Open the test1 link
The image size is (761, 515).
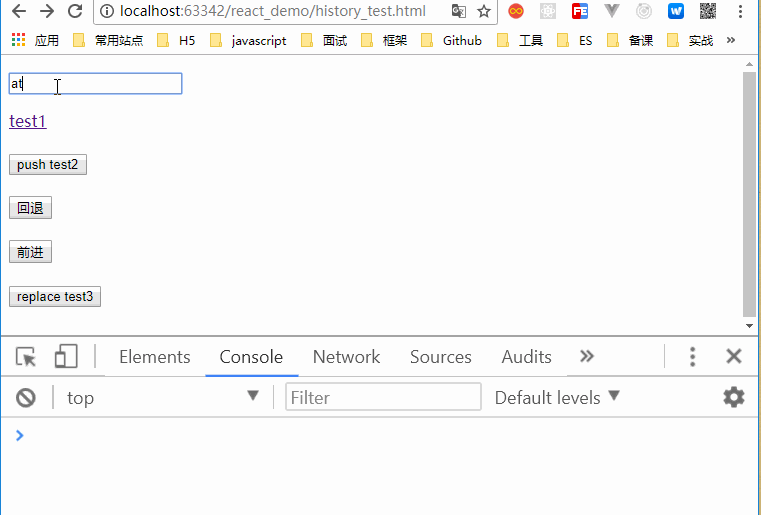pyautogui.click(x=28, y=121)
